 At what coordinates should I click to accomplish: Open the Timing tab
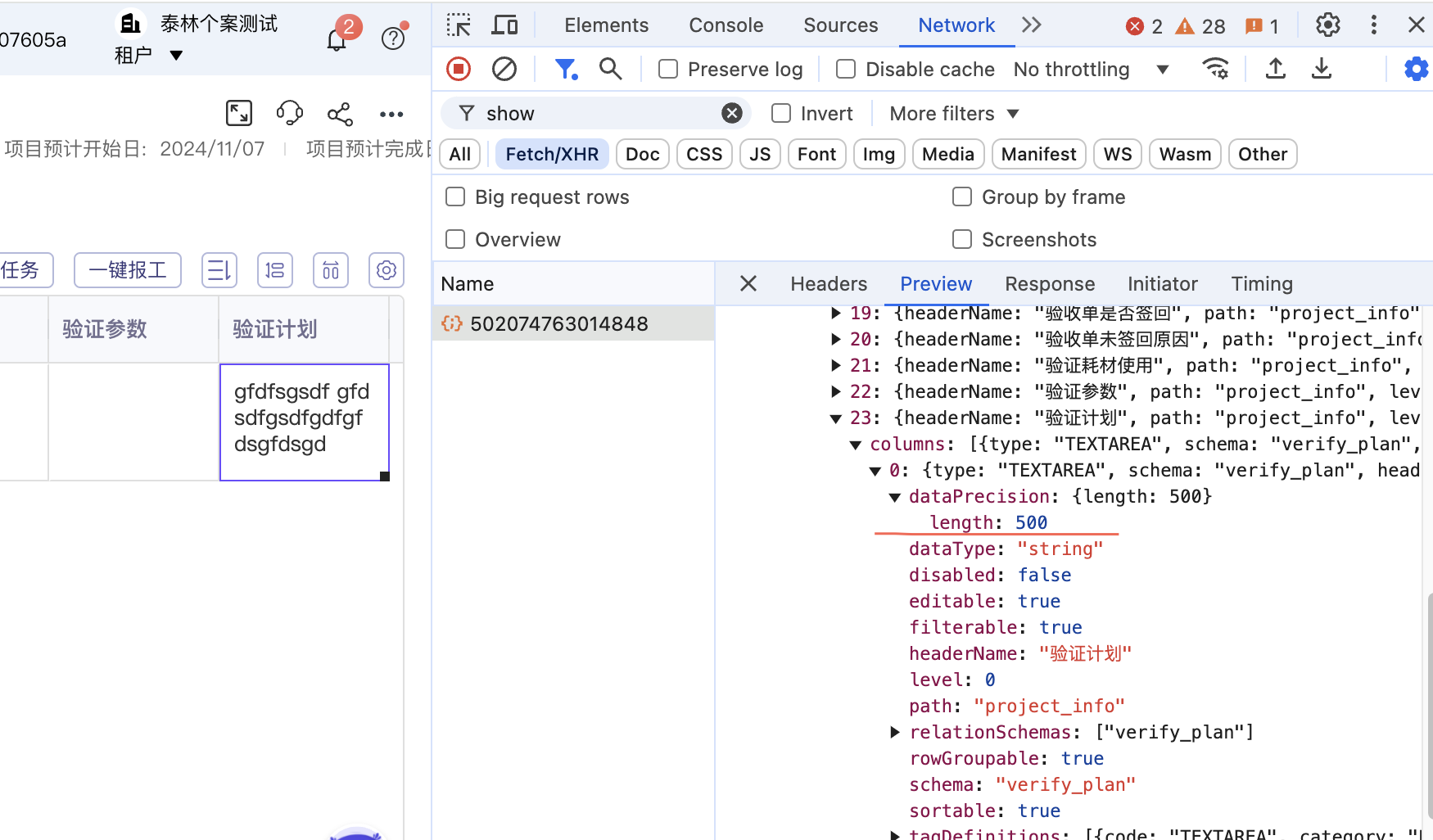[1262, 283]
